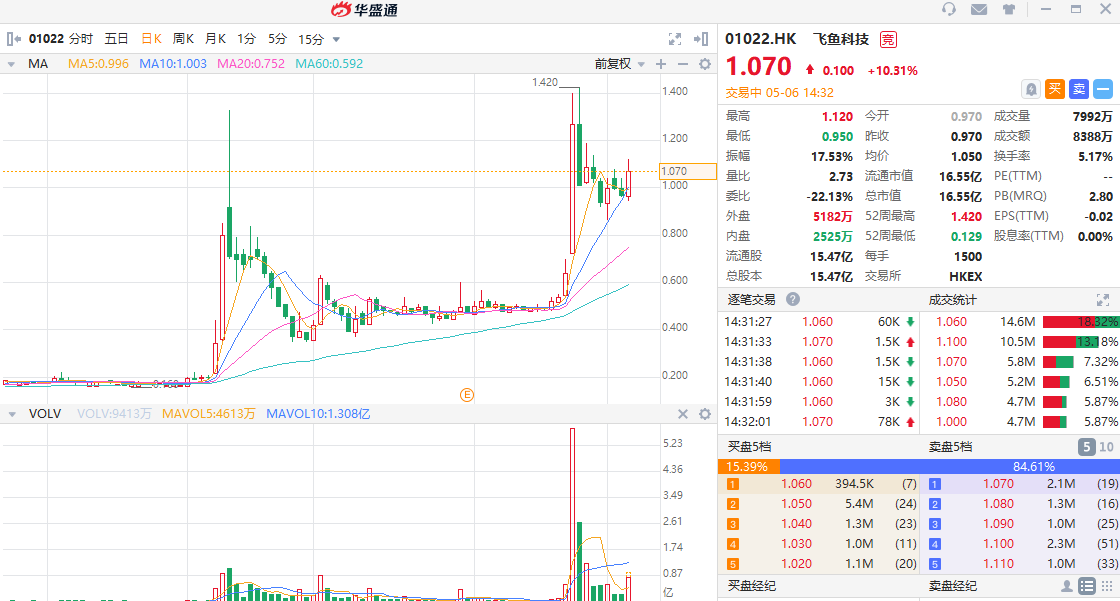
Task: Open more timeframes dropdown after 15分
Action: coord(336,39)
